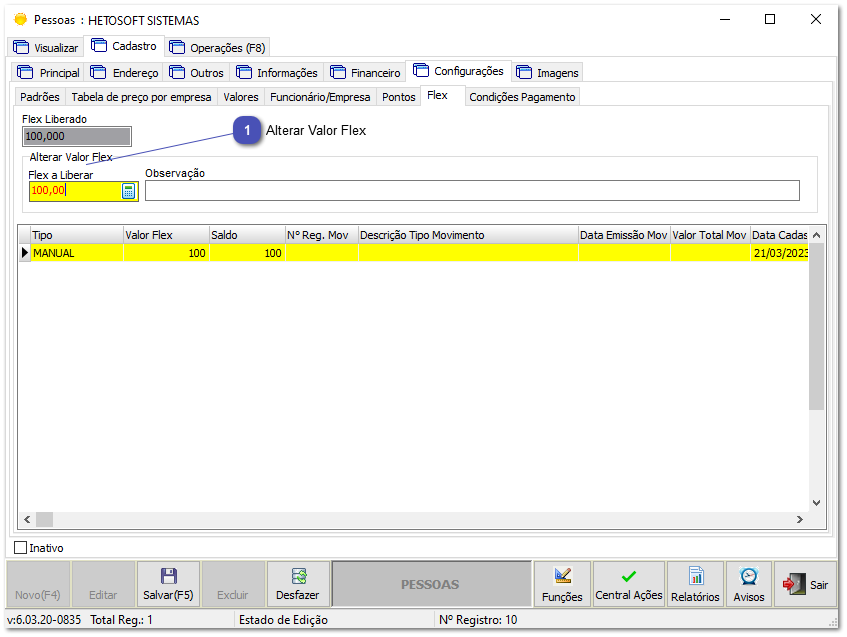Screen dimensions: 847x637
Task: Click the Desfazer undo button
Action: click(297, 584)
